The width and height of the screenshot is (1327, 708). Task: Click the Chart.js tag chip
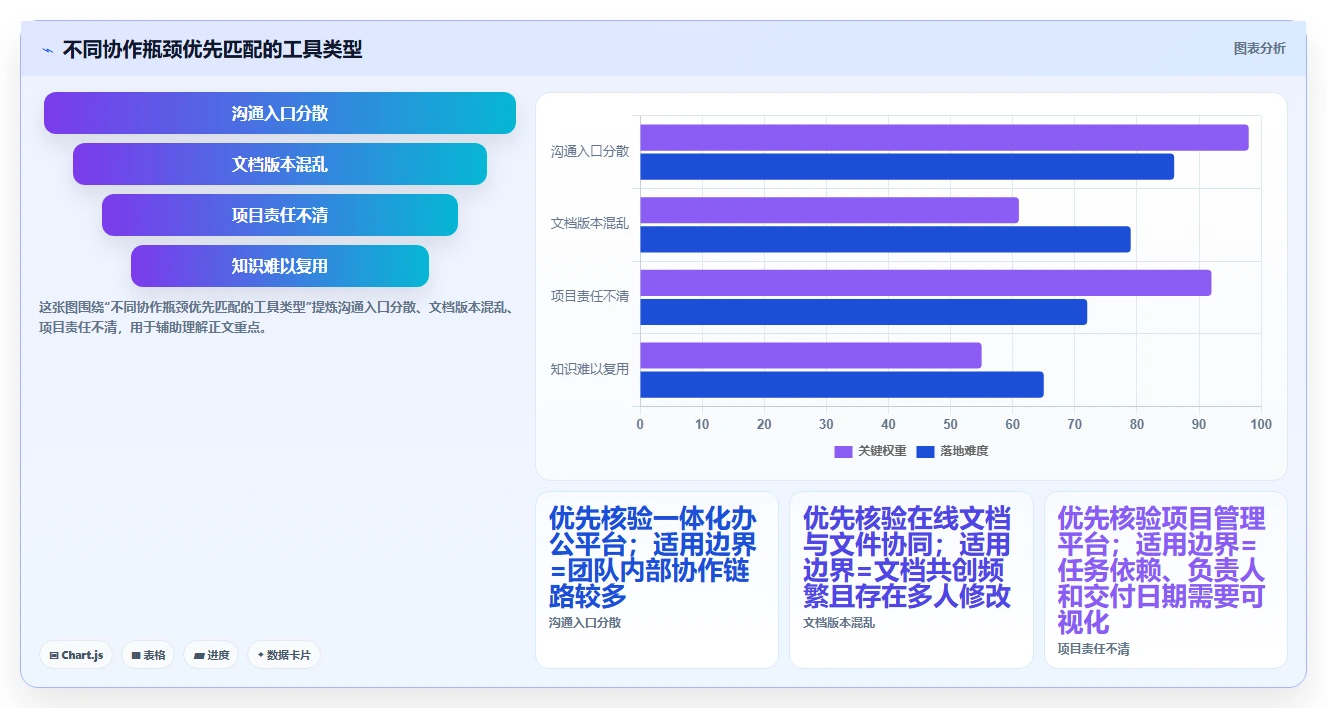click(76, 655)
